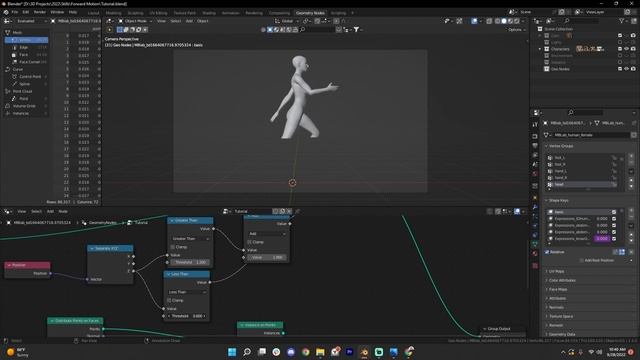Toggle viewport overlays icon

pos(474,21)
